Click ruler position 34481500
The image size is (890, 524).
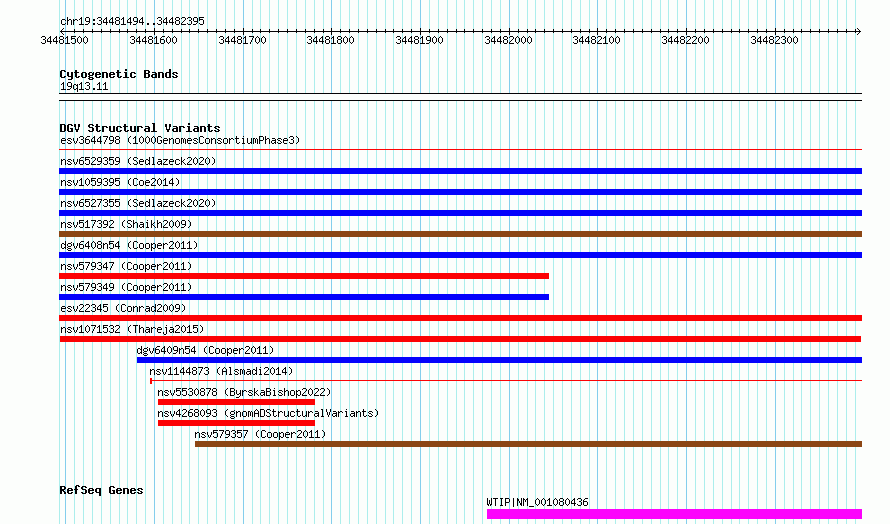click(x=65, y=40)
